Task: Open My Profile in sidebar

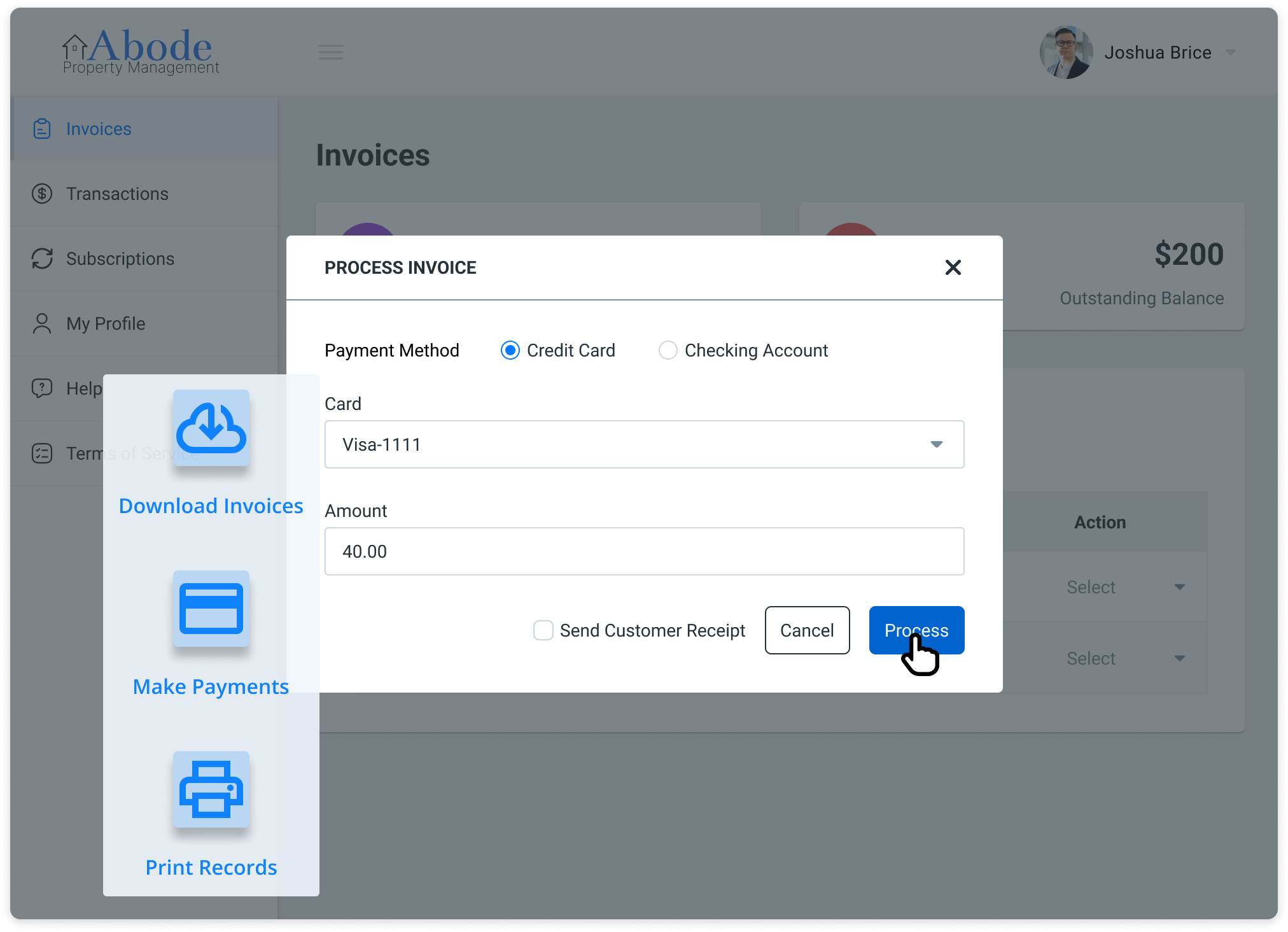Action: [145, 323]
